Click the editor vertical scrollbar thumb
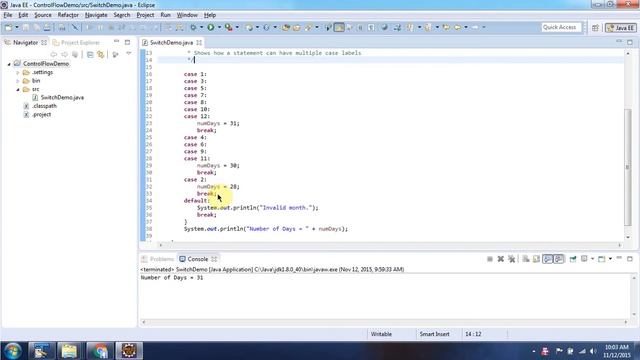Image resolution: width=640 pixels, height=360 pixels. pos(628,167)
